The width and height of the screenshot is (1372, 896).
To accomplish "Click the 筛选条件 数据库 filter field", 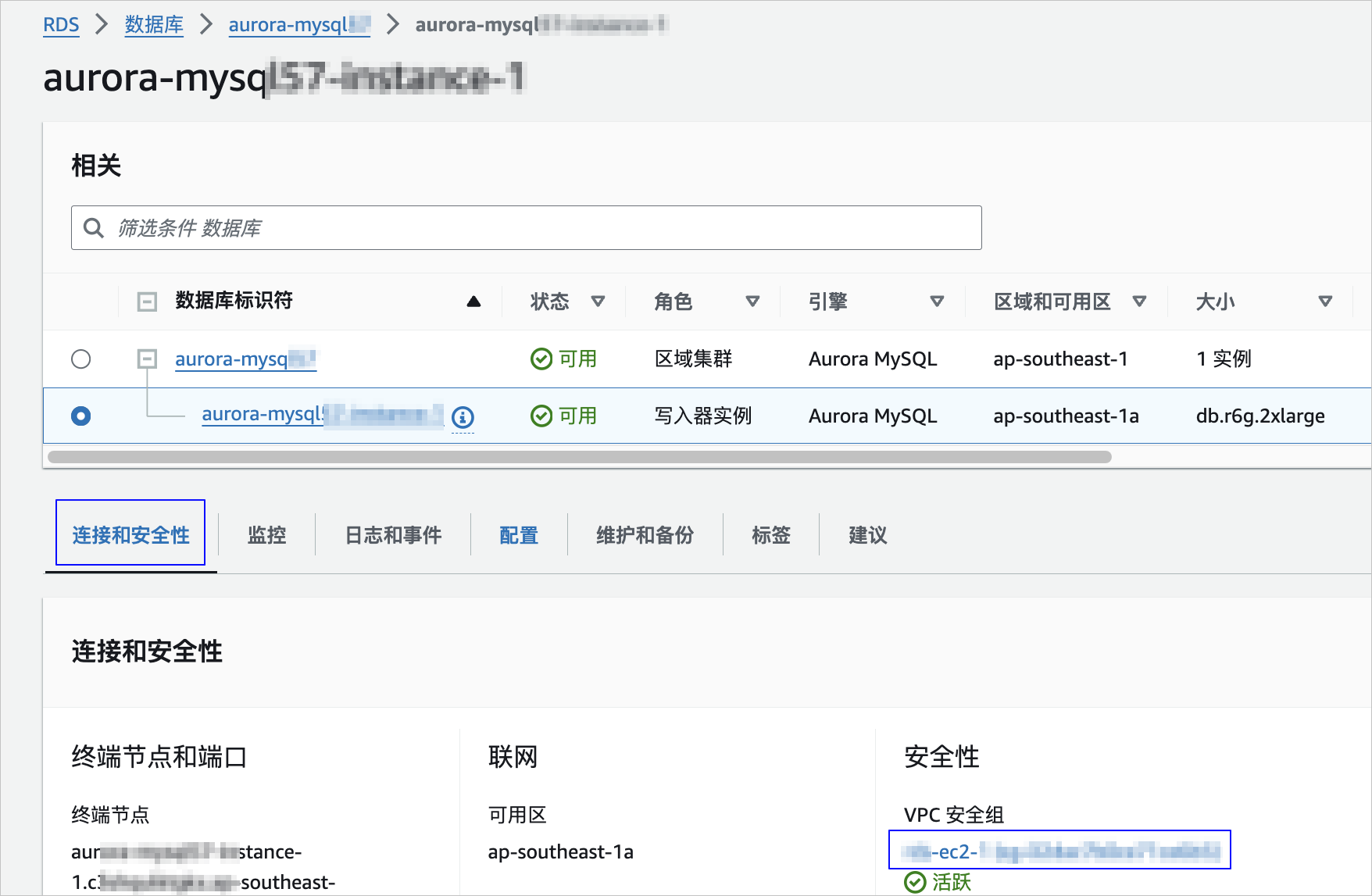I will [526, 228].
